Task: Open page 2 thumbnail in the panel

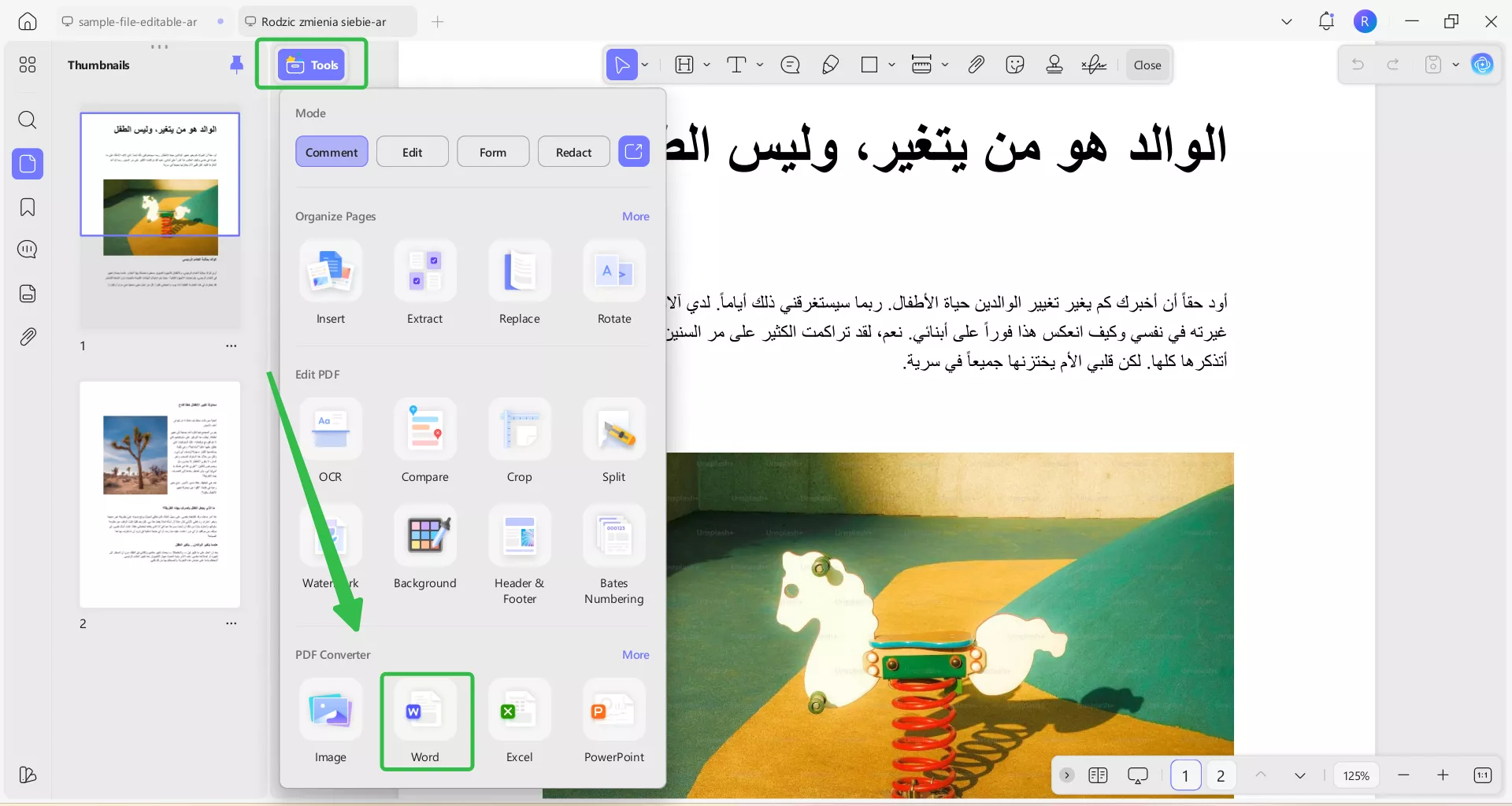Action: [x=160, y=495]
